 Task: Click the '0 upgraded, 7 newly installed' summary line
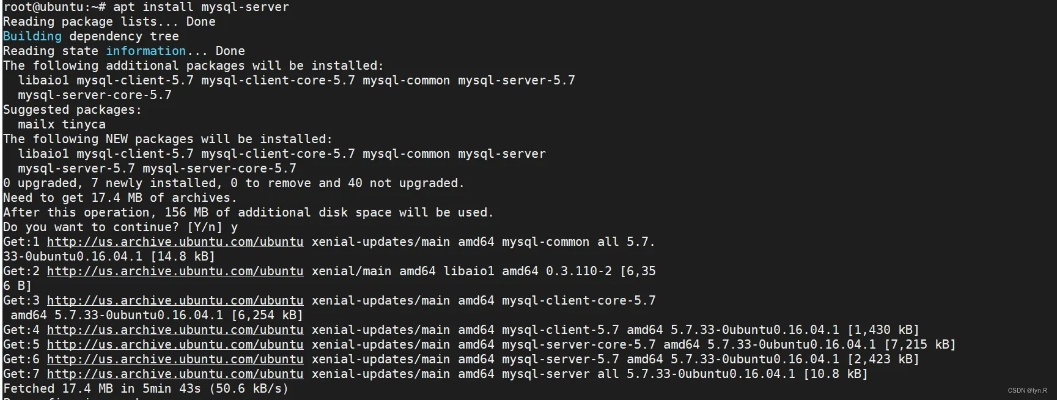[x=233, y=183]
